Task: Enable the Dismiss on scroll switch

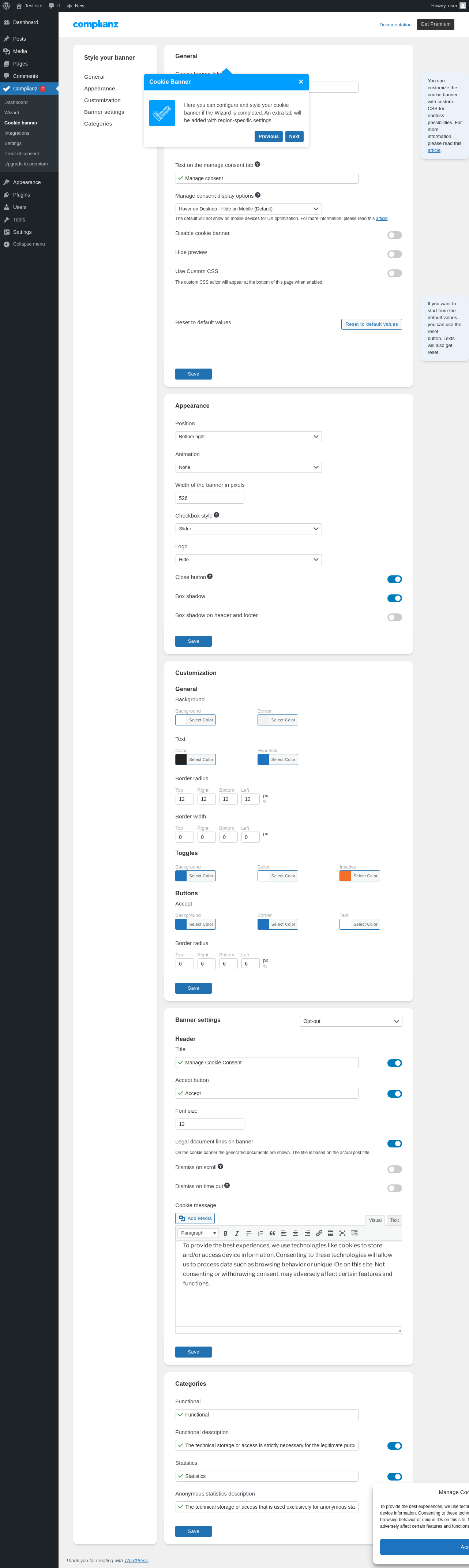Action: [x=395, y=1169]
